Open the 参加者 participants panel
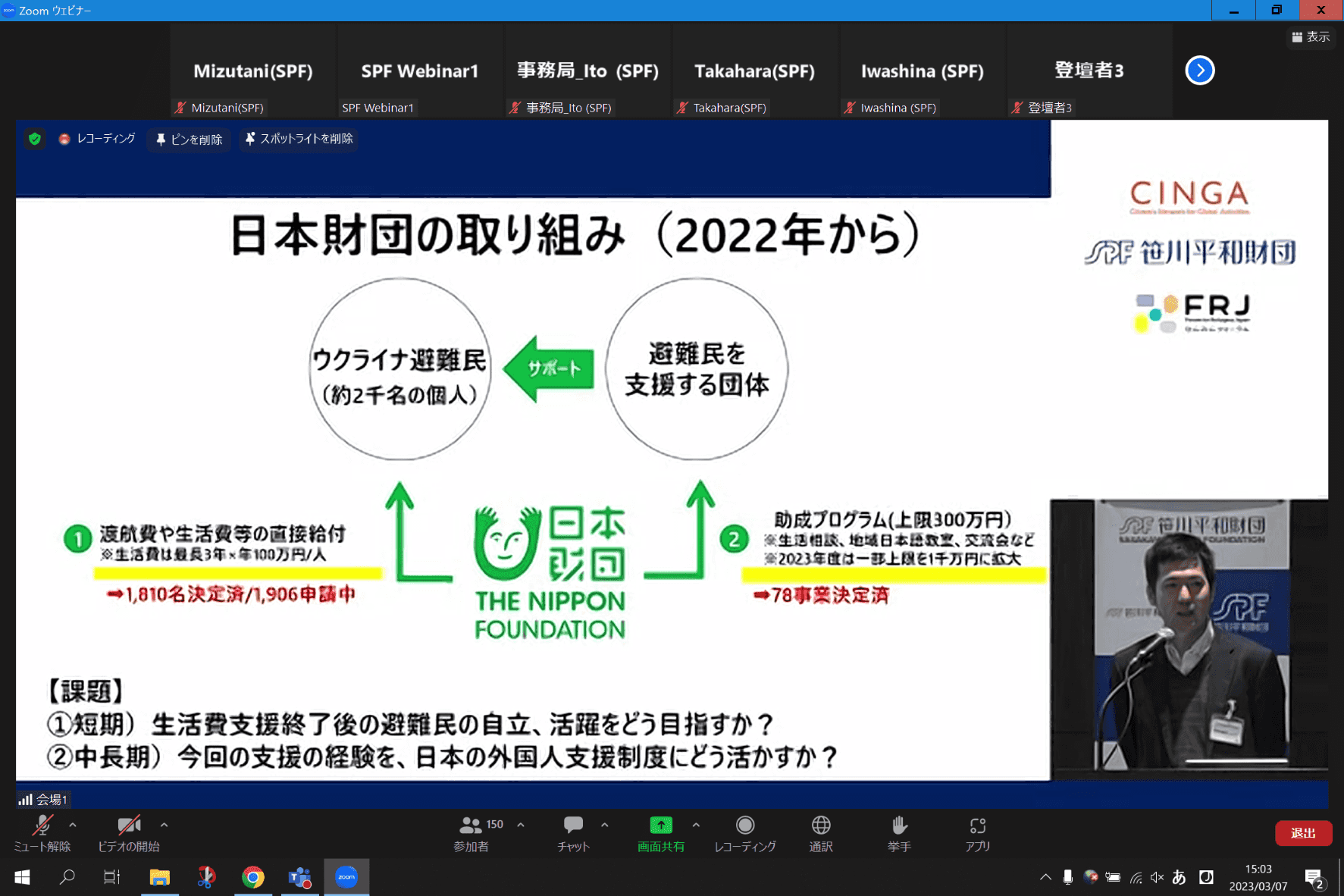This screenshot has width=1344, height=896. [x=471, y=833]
